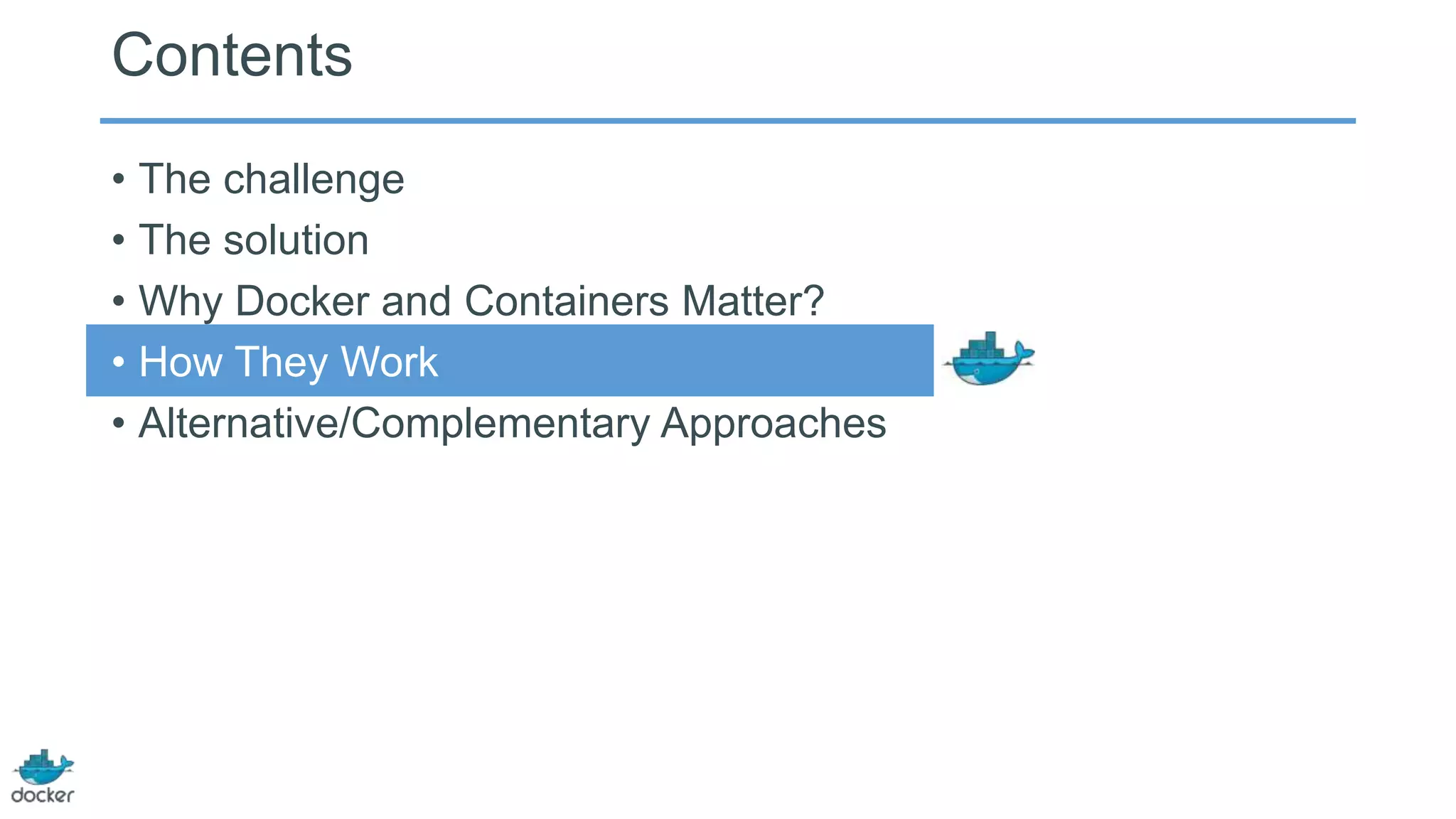Click the word Containers in third bullet
Image resolution: width=1456 pixels, height=819 pixels.
point(567,301)
